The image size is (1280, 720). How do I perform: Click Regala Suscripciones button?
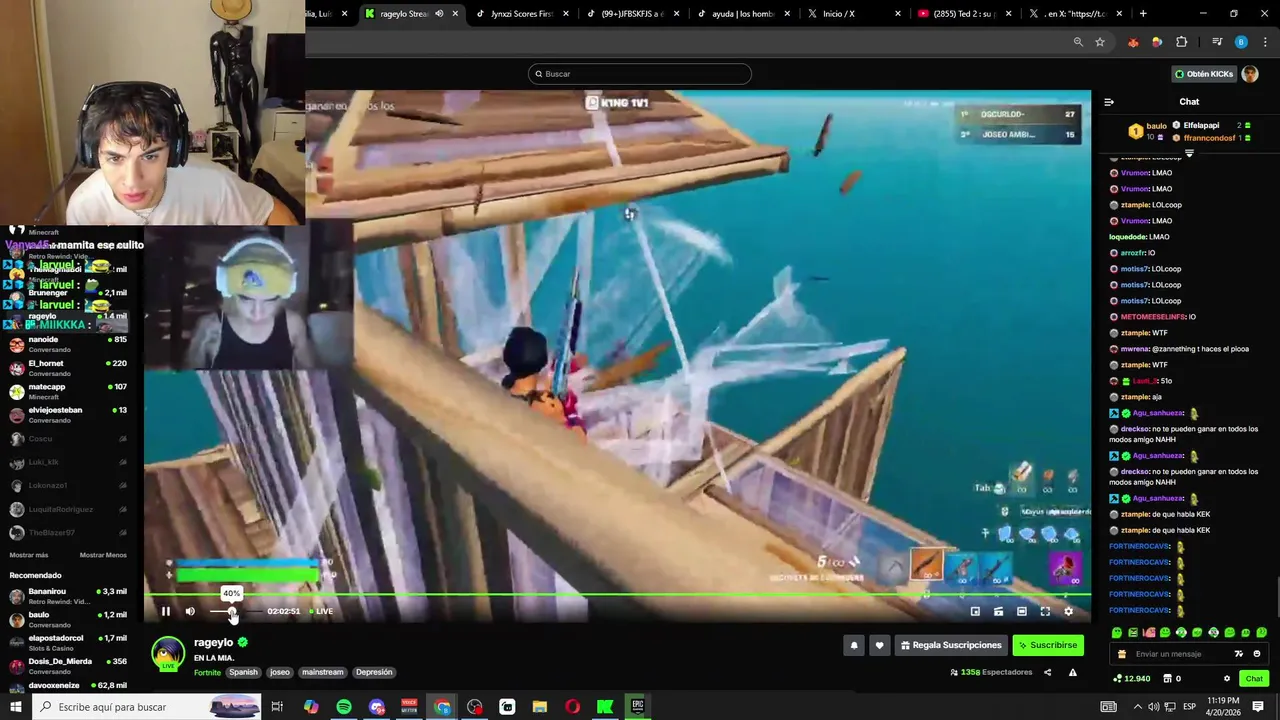tap(951, 646)
